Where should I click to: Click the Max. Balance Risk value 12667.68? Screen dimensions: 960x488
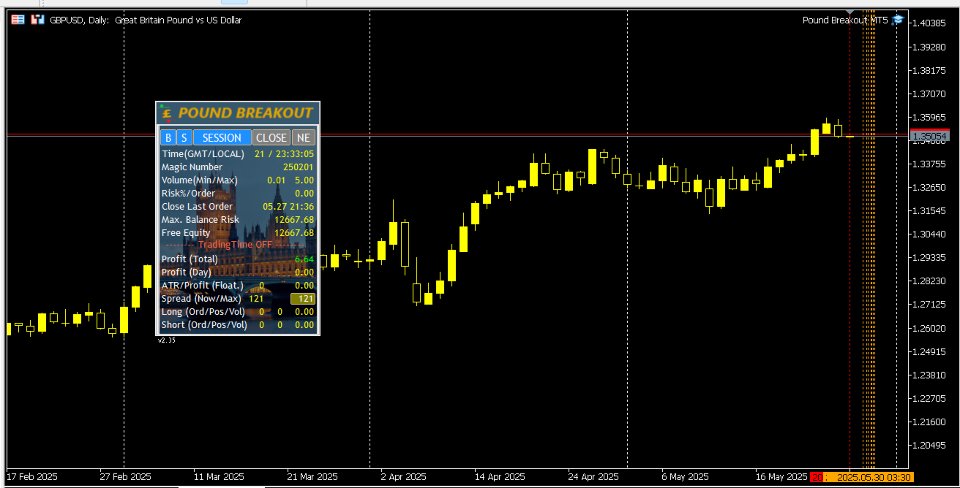(294, 220)
